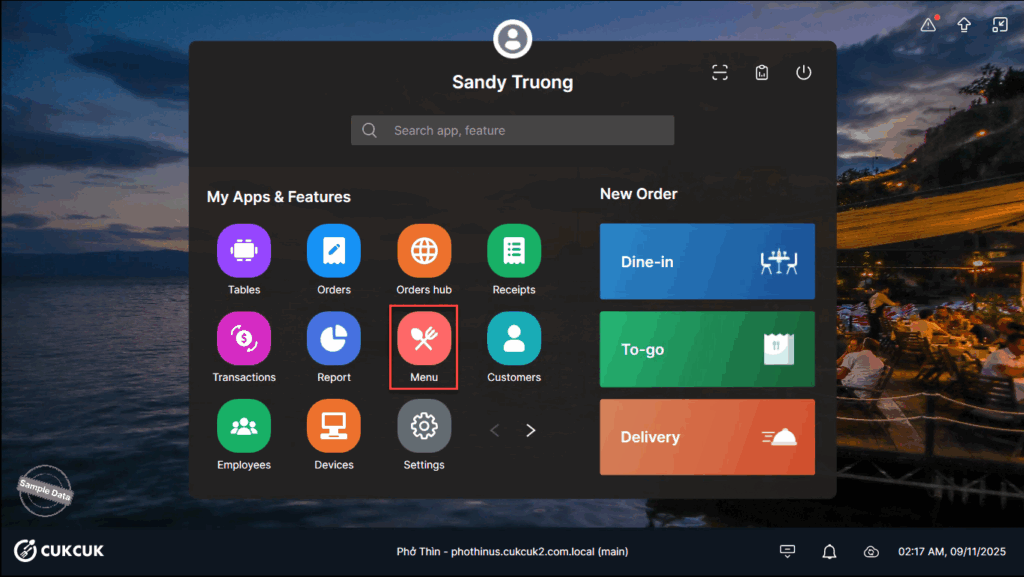Click the Sandy Truong user name

(x=513, y=82)
